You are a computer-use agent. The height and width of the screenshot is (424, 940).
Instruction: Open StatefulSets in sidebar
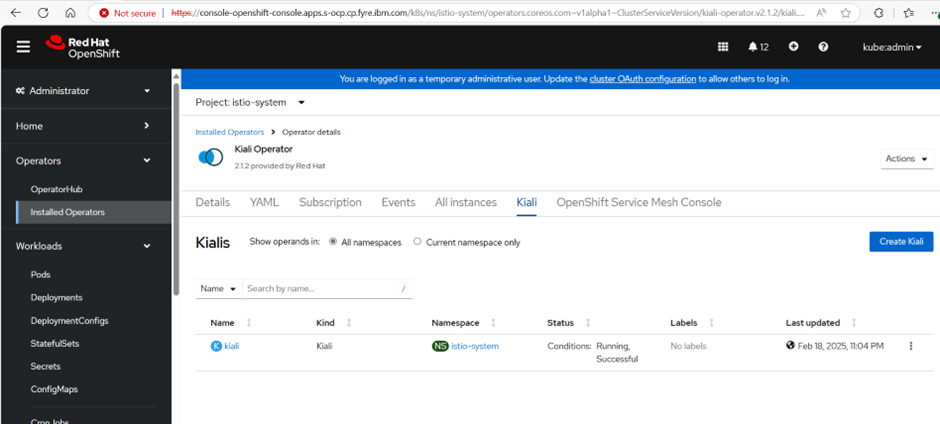55,344
